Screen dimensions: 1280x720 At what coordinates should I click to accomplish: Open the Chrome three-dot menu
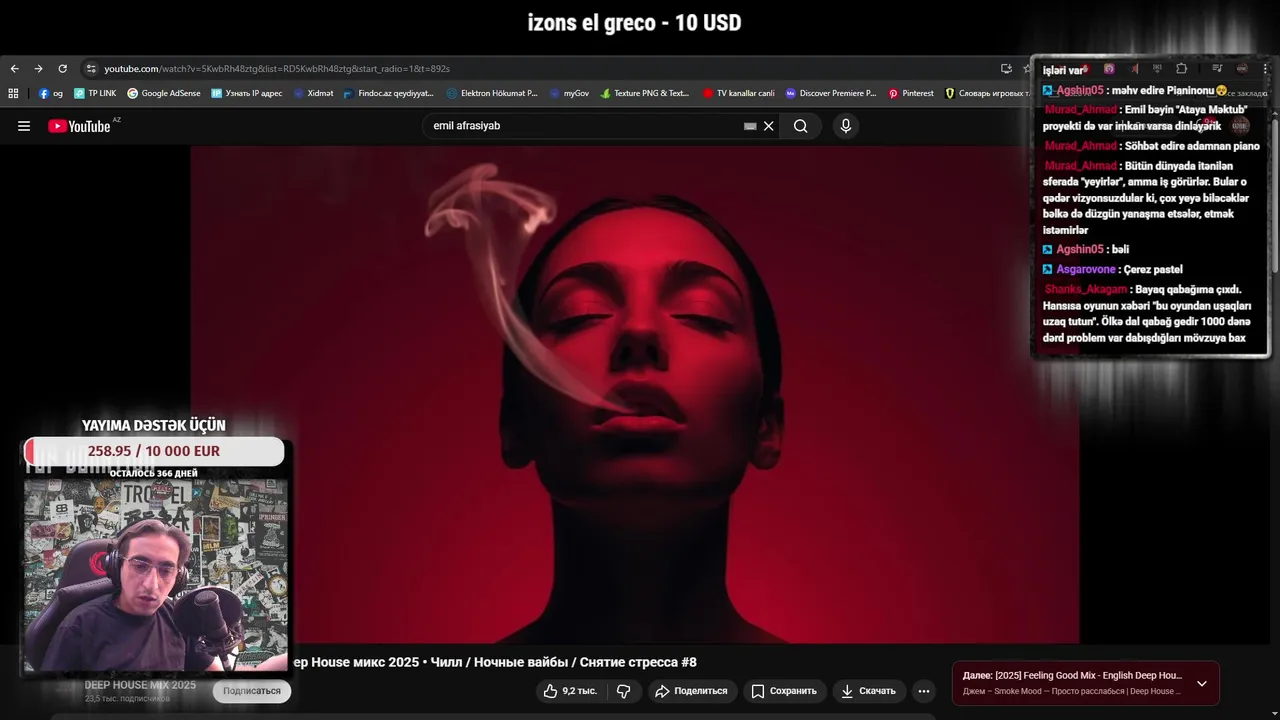coord(1266,69)
